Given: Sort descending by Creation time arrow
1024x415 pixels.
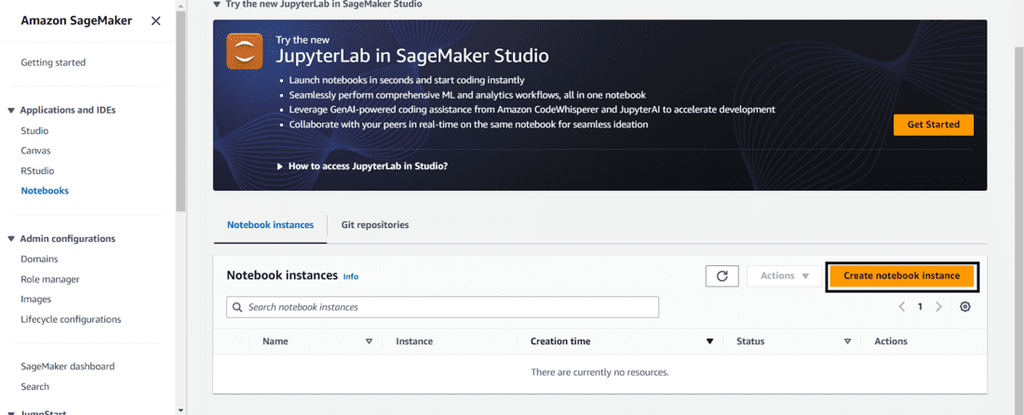Looking at the screenshot, I should click(x=710, y=342).
